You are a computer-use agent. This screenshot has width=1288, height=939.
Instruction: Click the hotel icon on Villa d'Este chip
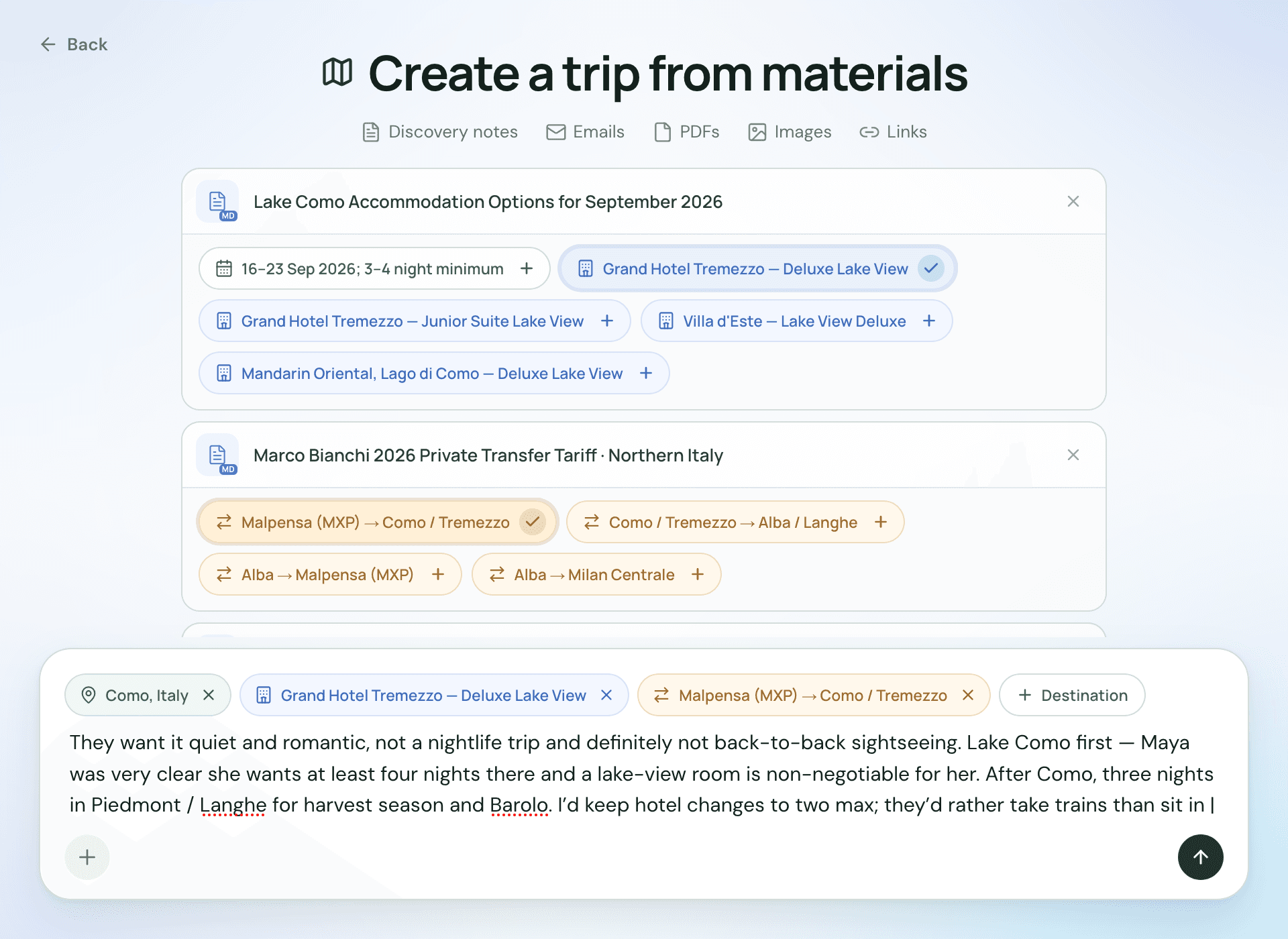pos(666,321)
